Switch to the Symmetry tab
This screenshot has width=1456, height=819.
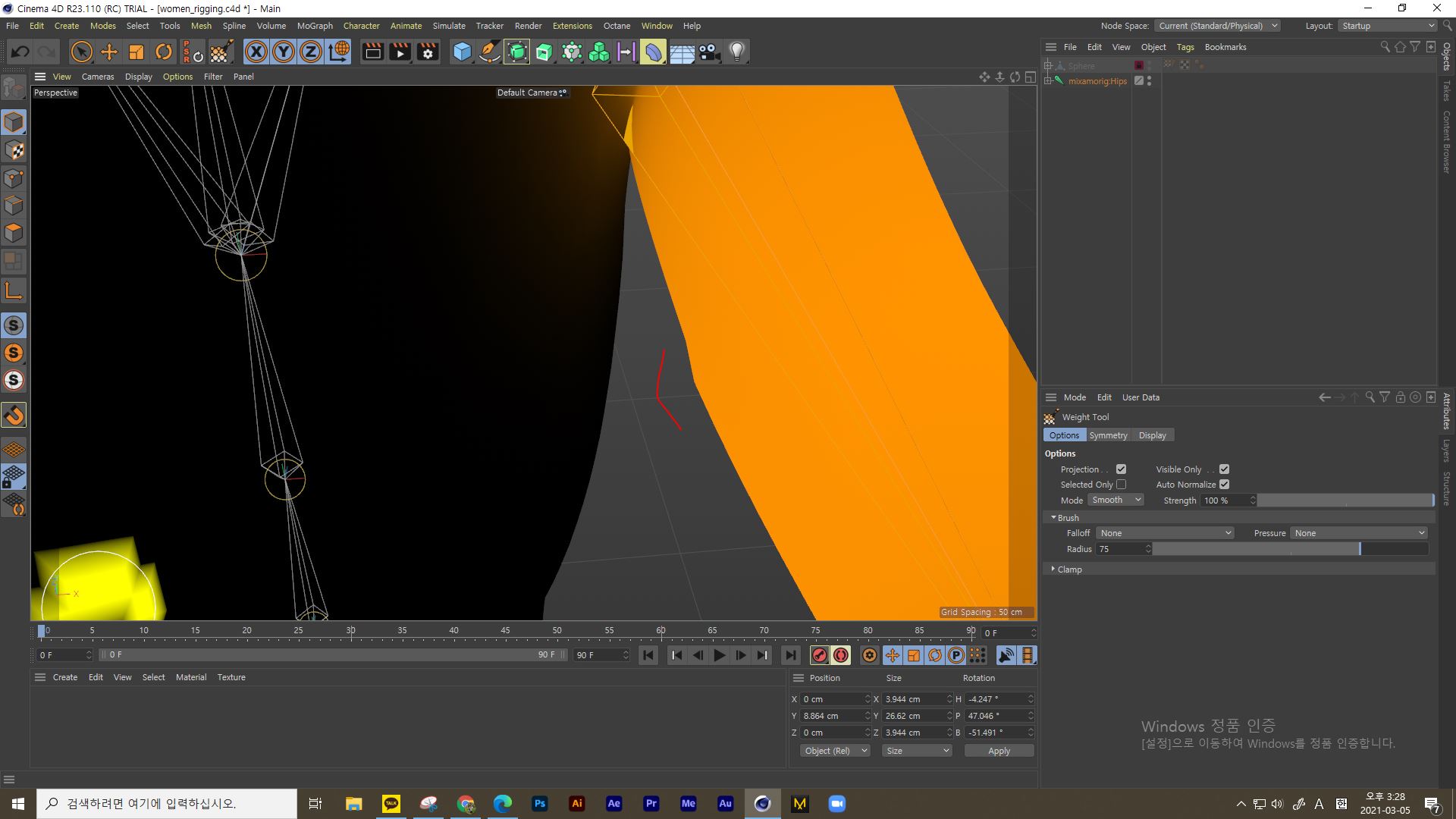point(1108,435)
